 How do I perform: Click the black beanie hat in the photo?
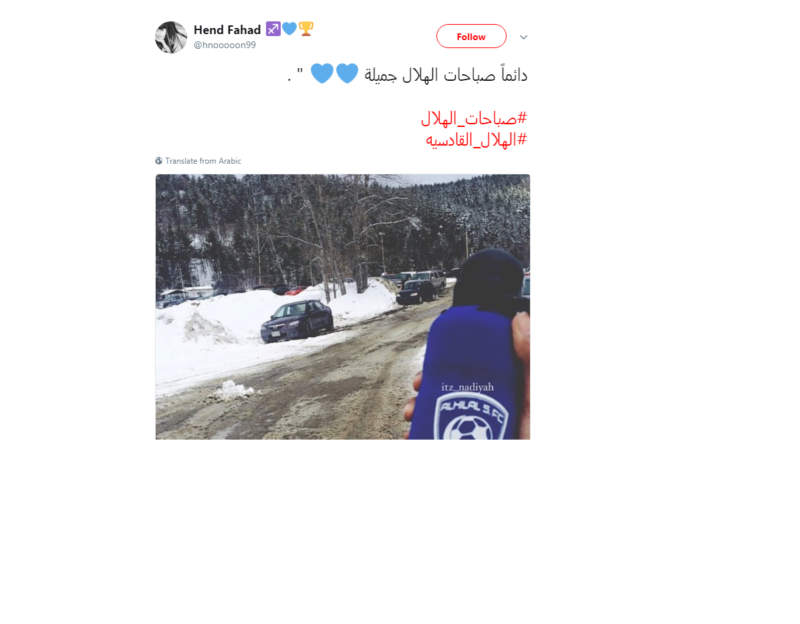point(489,277)
